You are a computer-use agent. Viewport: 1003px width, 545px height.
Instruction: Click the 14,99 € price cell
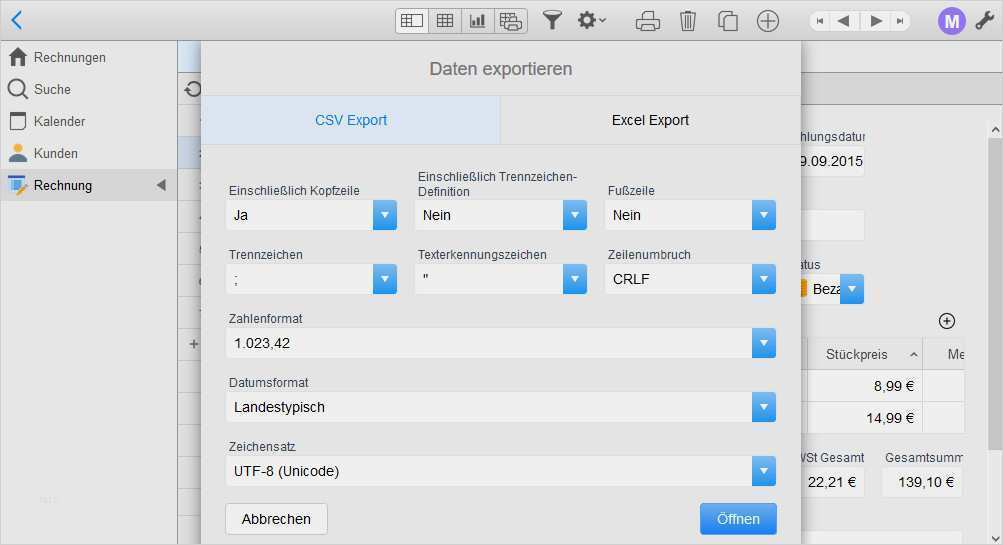click(x=864, y=418)
